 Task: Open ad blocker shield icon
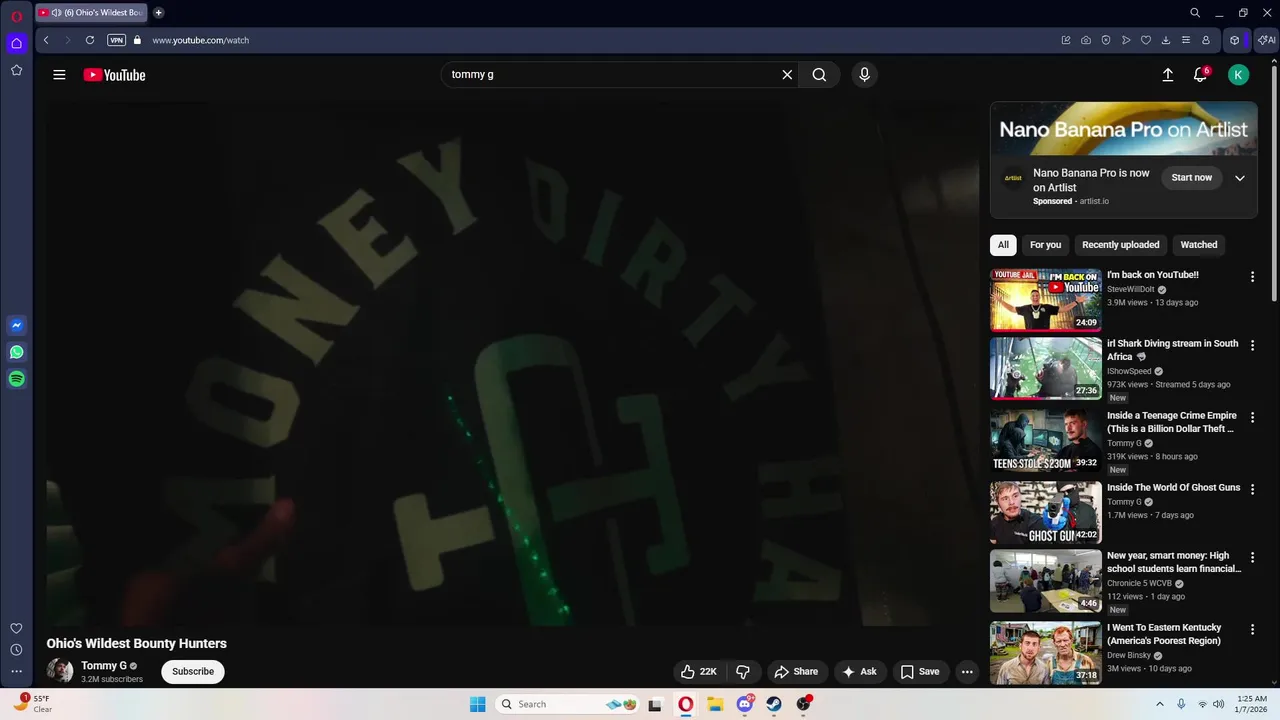(1106, 40)
